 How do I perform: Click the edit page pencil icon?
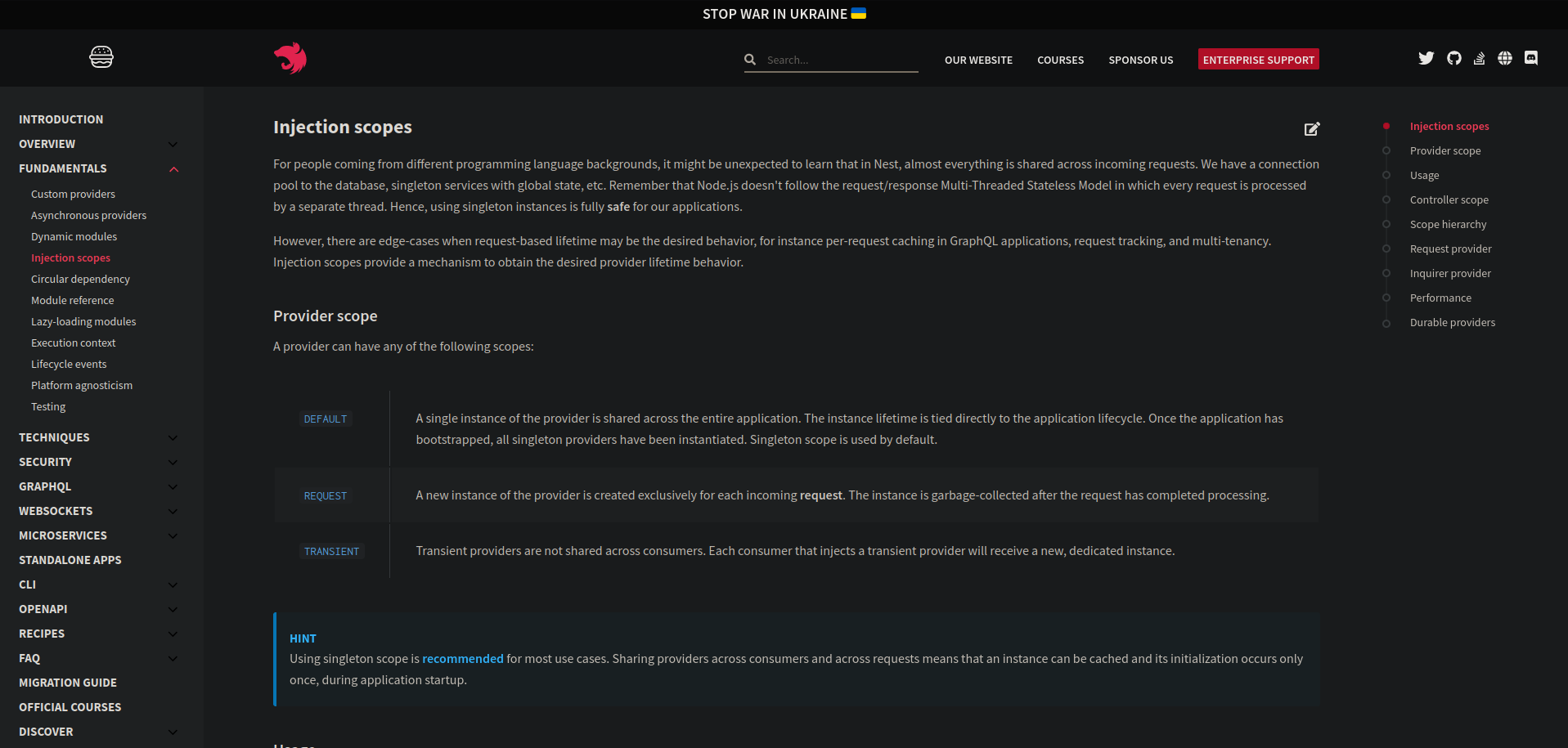coord(1312,128)
